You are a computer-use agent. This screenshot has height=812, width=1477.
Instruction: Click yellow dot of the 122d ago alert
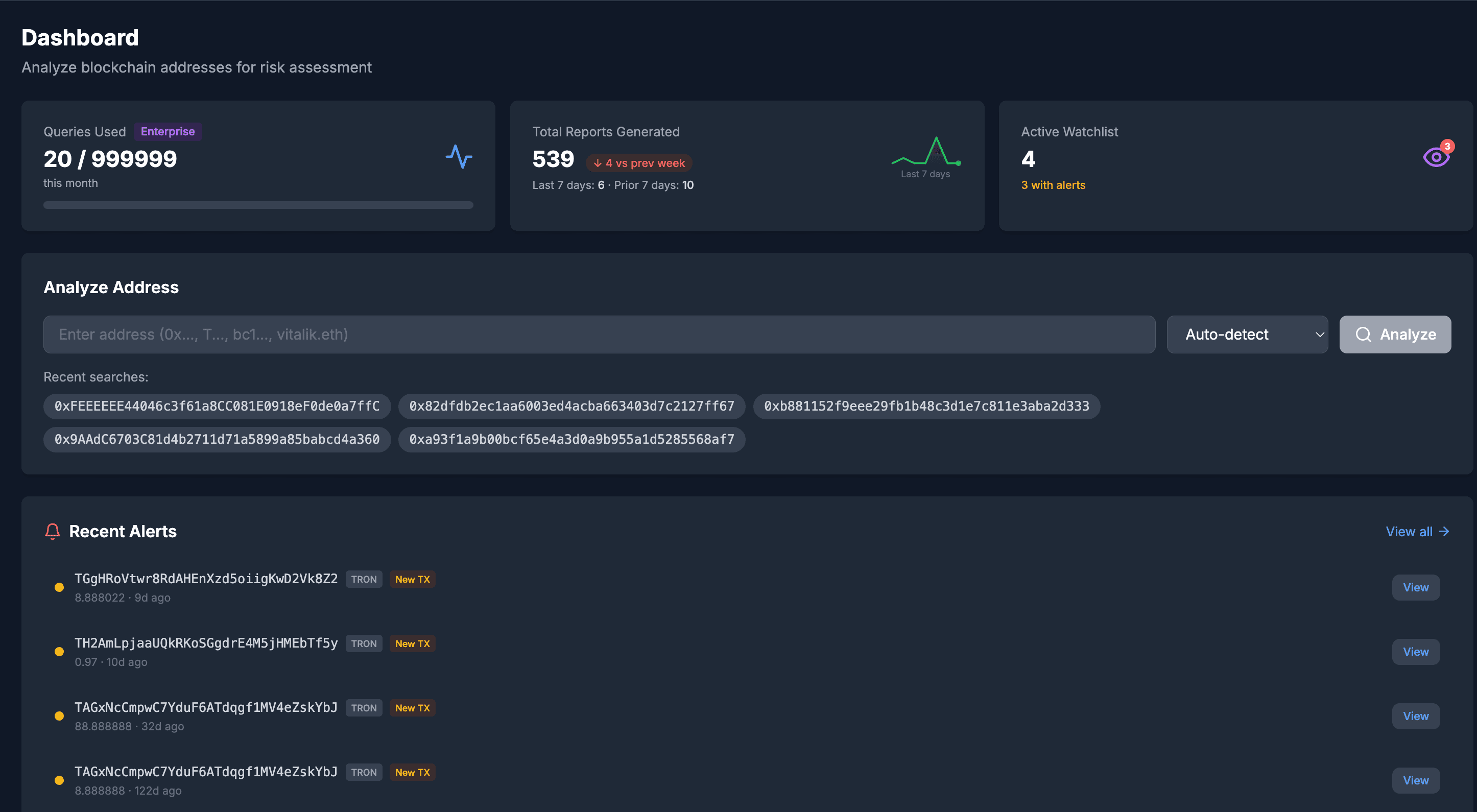pos(59,780)
